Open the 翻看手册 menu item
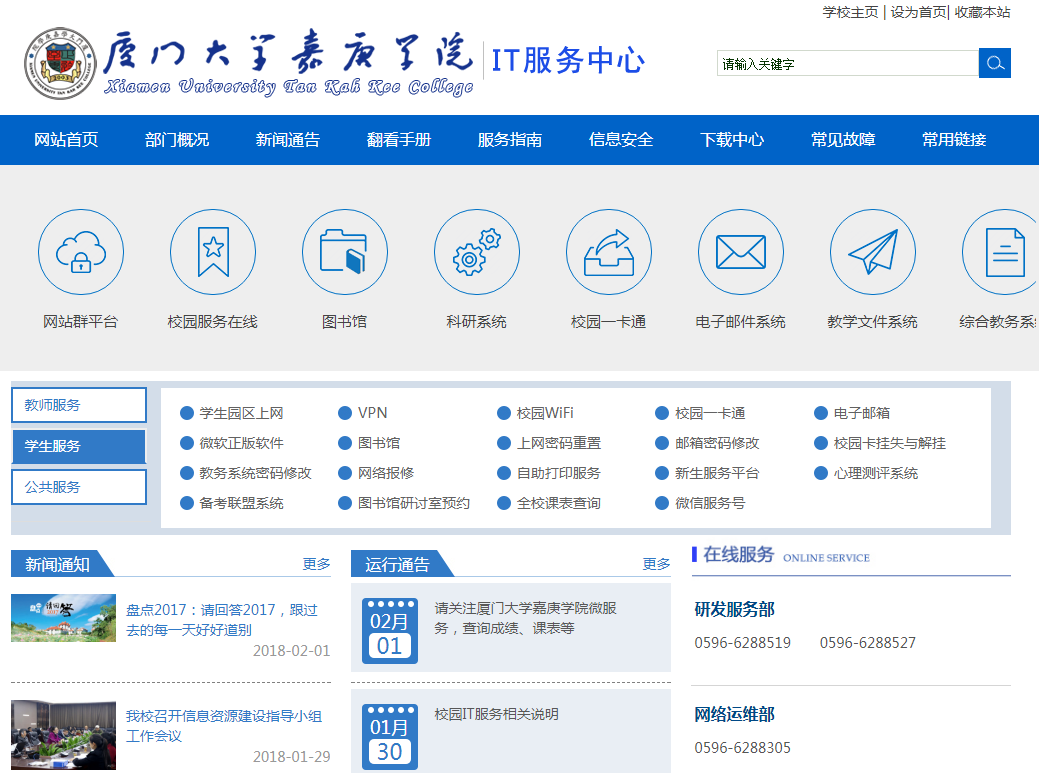 click(x=399, y=140)
